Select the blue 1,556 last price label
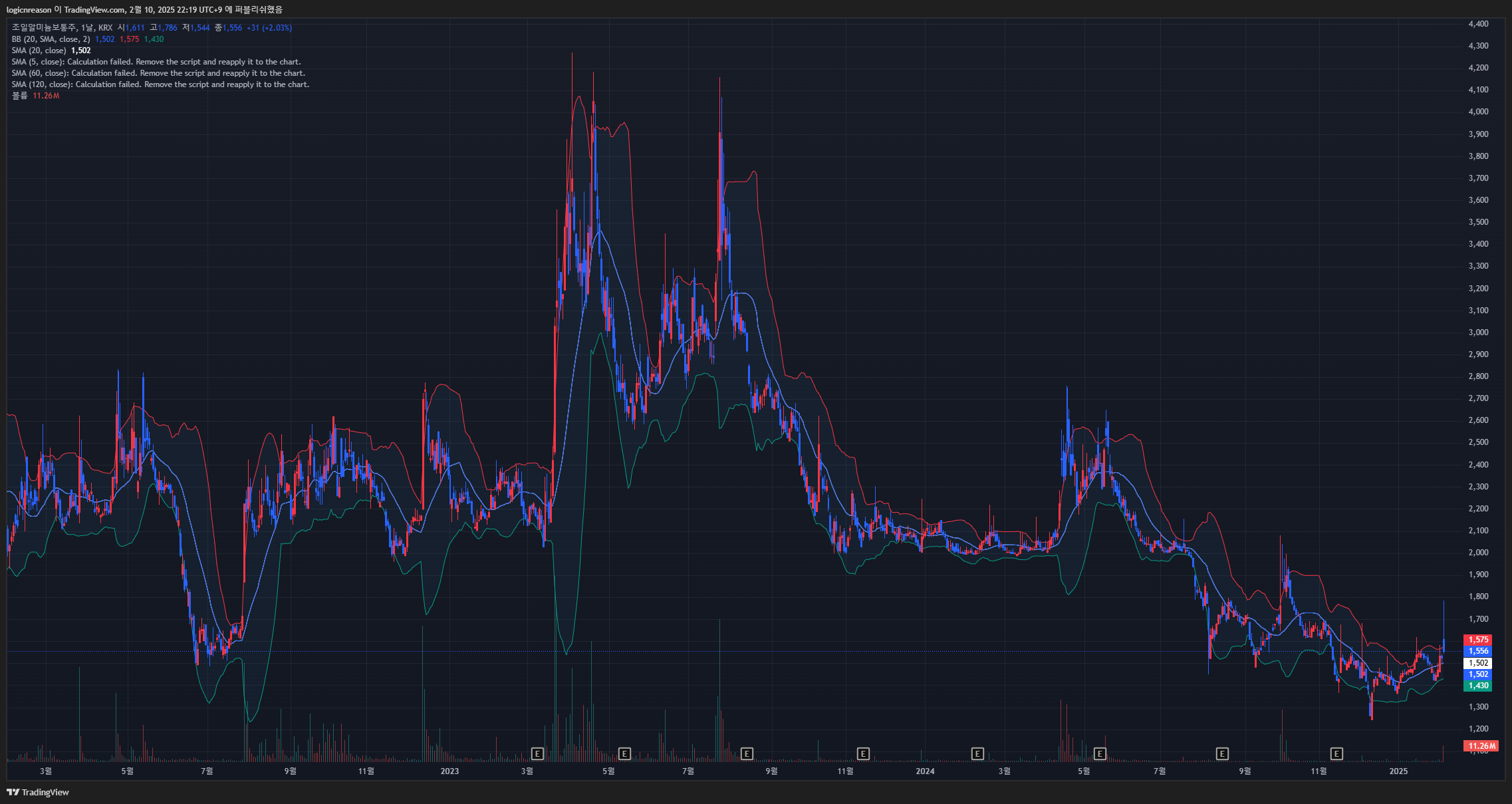Screen dimensions: 1512x804 pyautogui.click(x=1478, y=651)
